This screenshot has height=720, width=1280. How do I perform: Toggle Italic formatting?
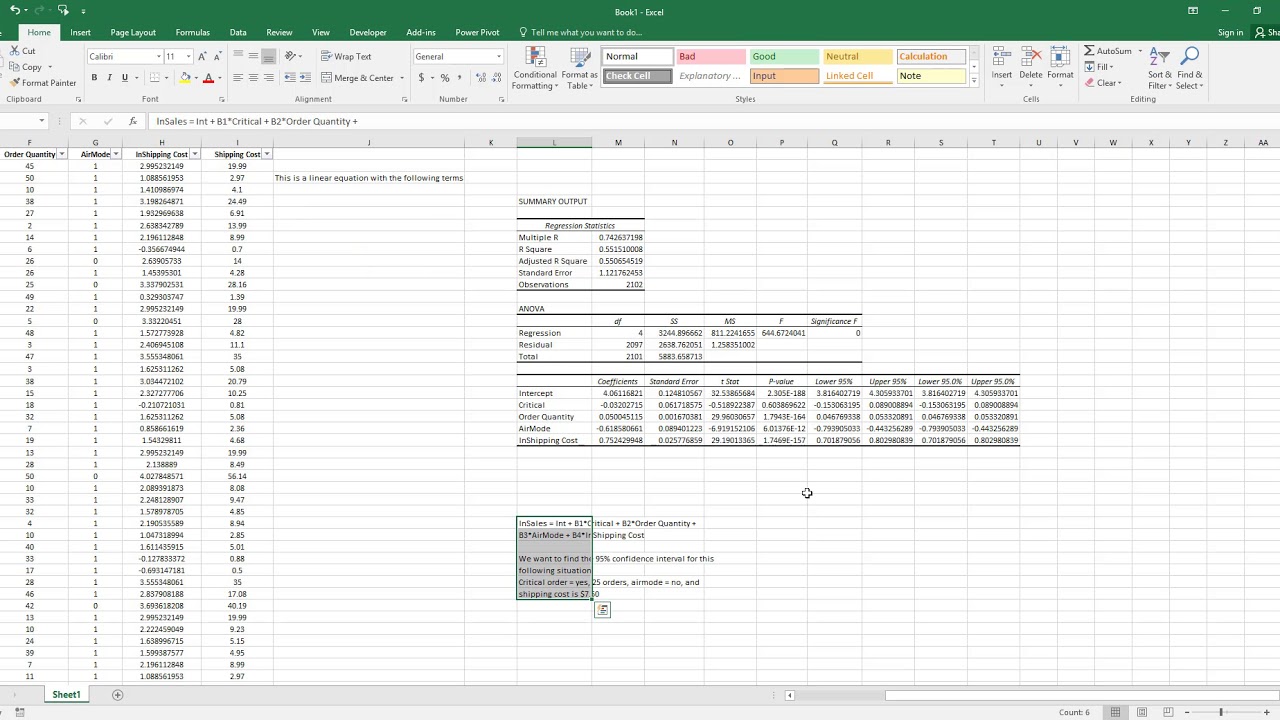point(109,78)
